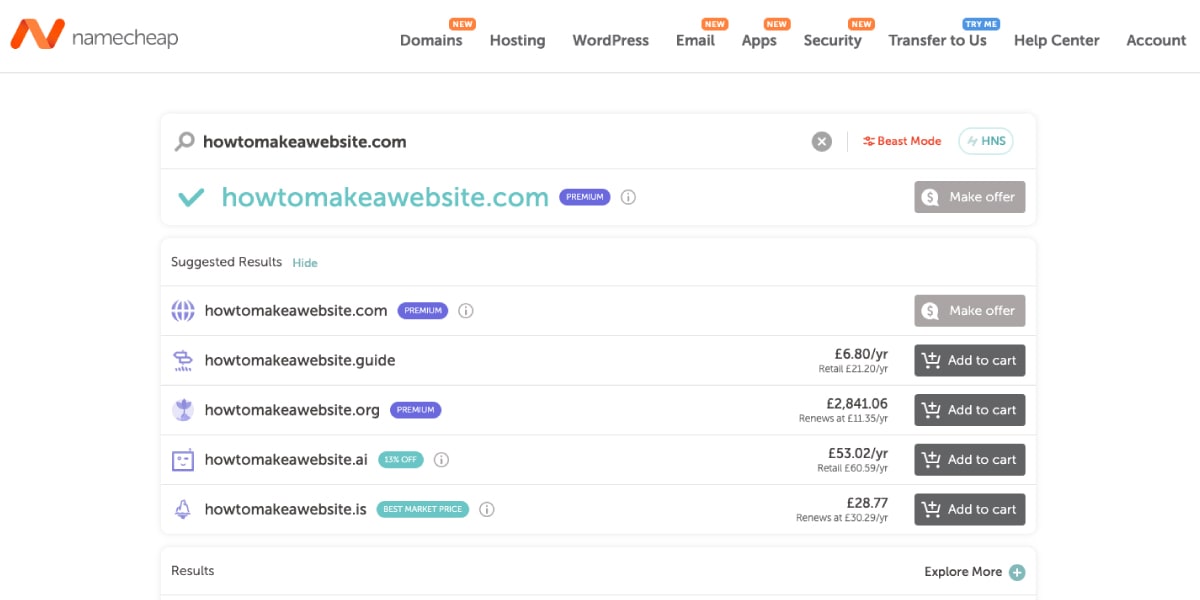Hide the Suggested Results section
The height and width of the screenshot is (600, 1200).
(305, 263)
